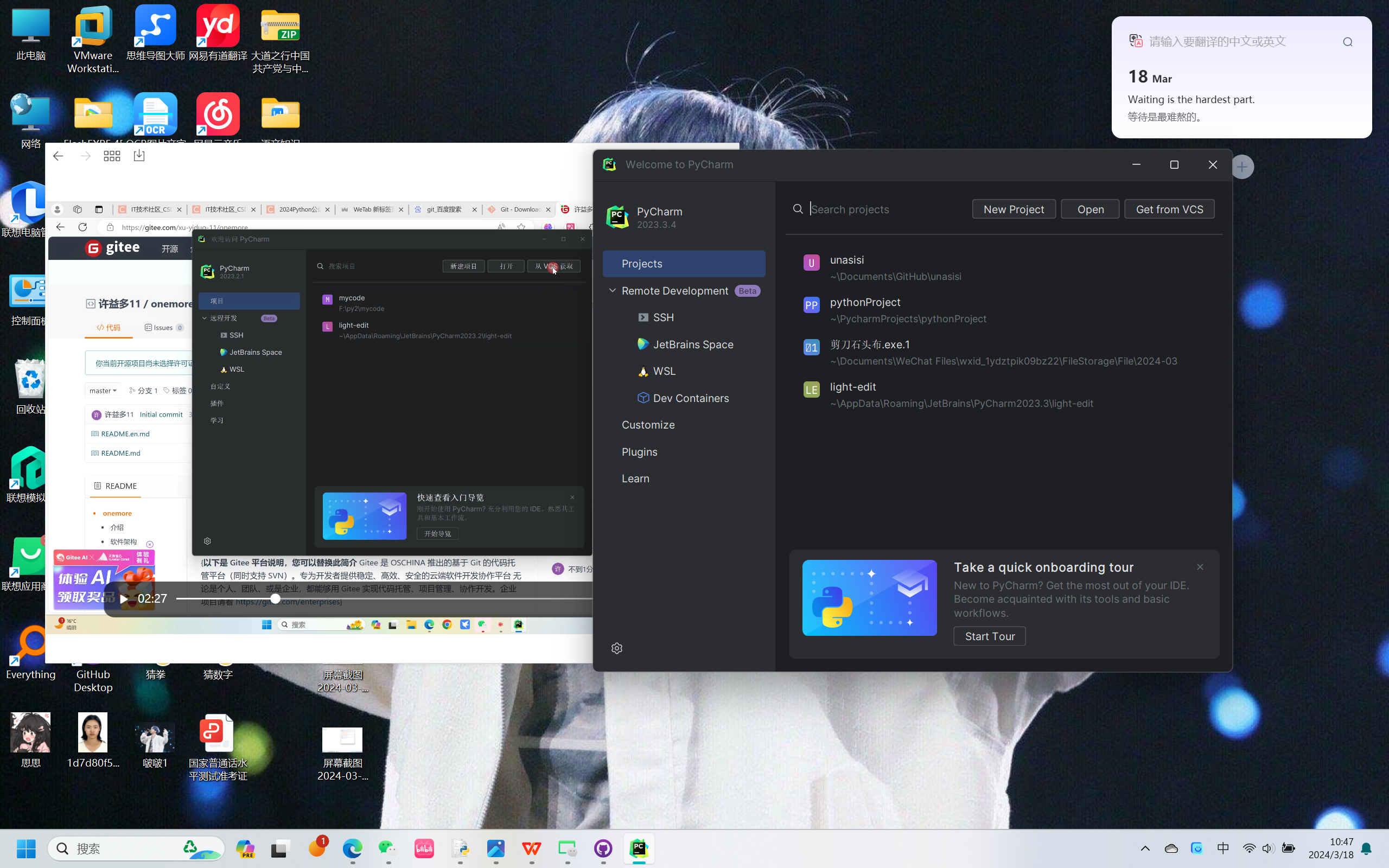Open PyCharm settings gear icon
Viewport: 1389px width, 868px height.
(x=616, y=648)
